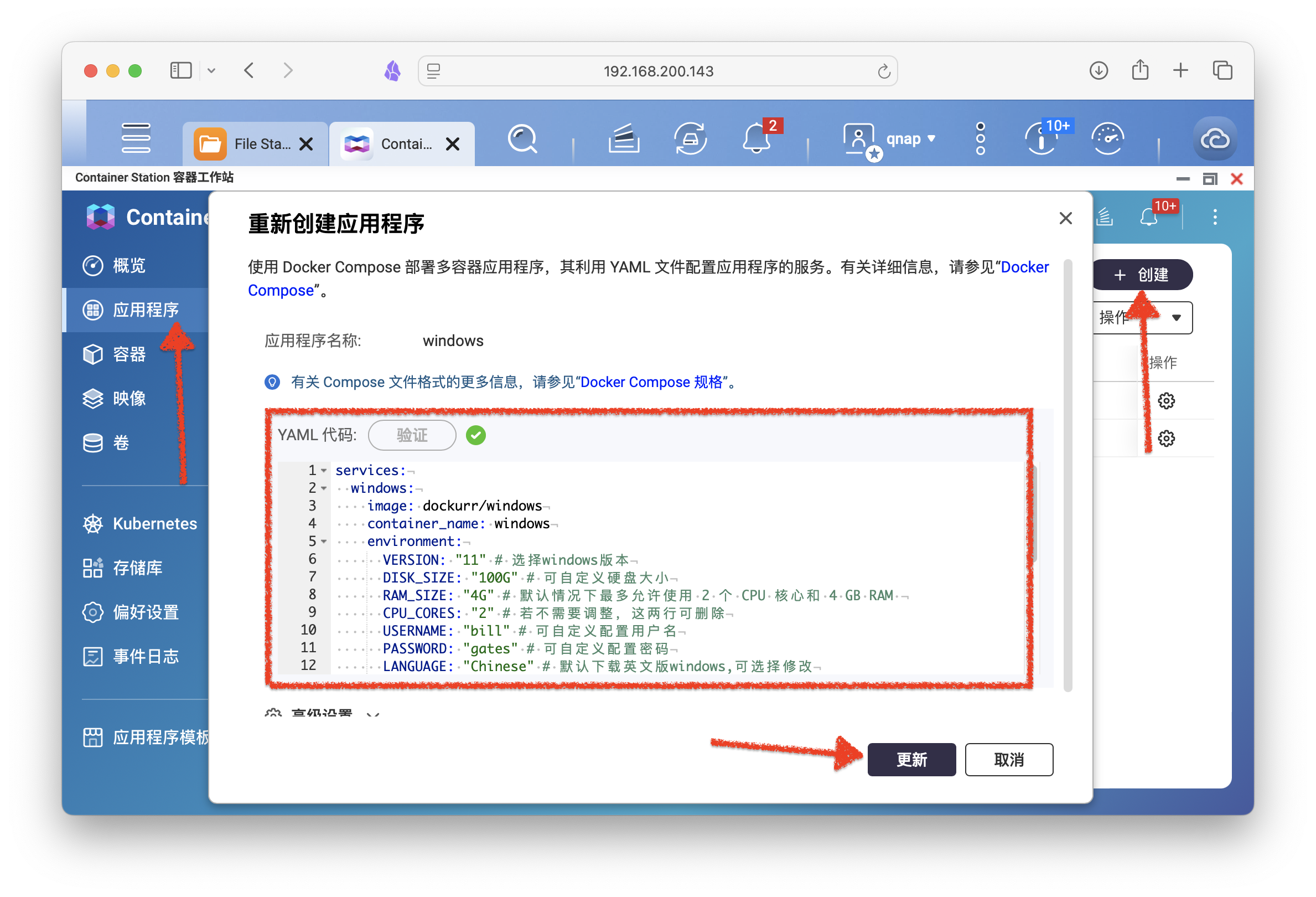Expand the 高级设置 advanced settings section
1316x897 pixels.
click(x=321, y=713)
